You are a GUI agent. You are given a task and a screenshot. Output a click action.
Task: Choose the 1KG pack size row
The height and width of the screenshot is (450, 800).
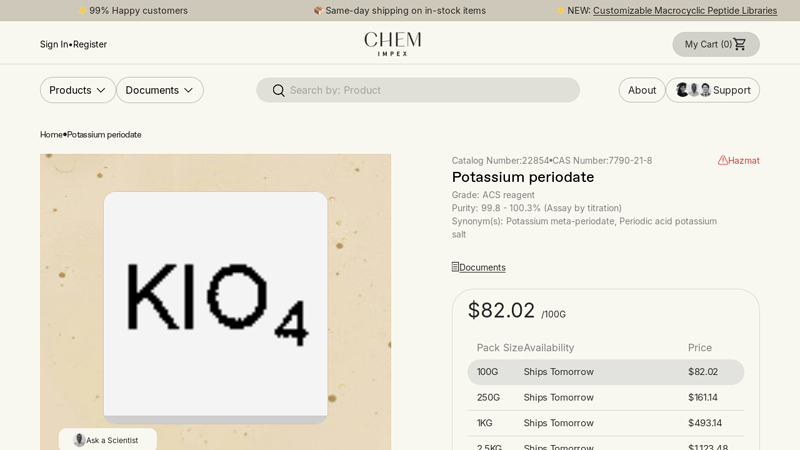[x=605, y=423]
